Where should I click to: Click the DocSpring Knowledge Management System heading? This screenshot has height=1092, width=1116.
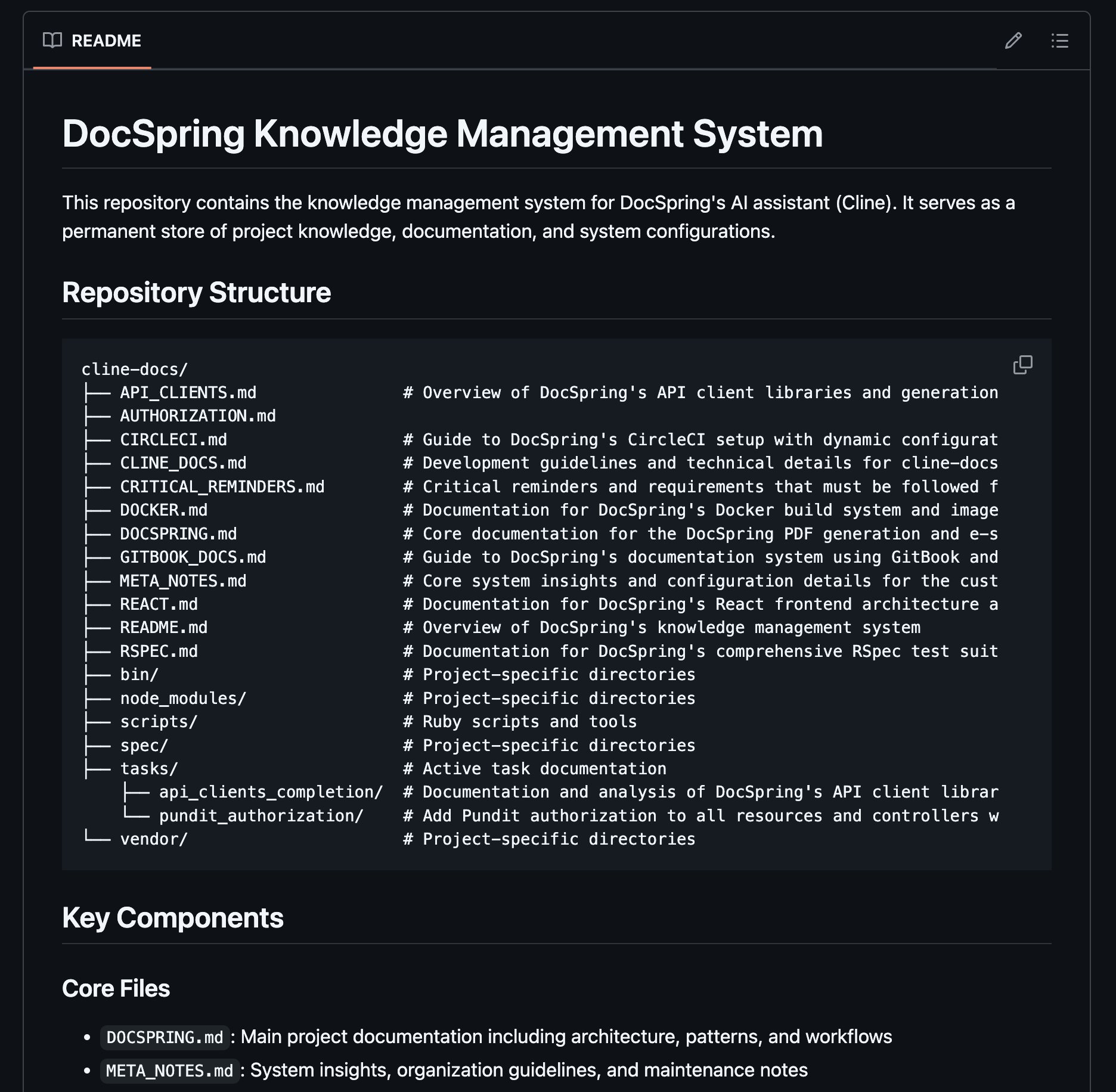point(442,134)
